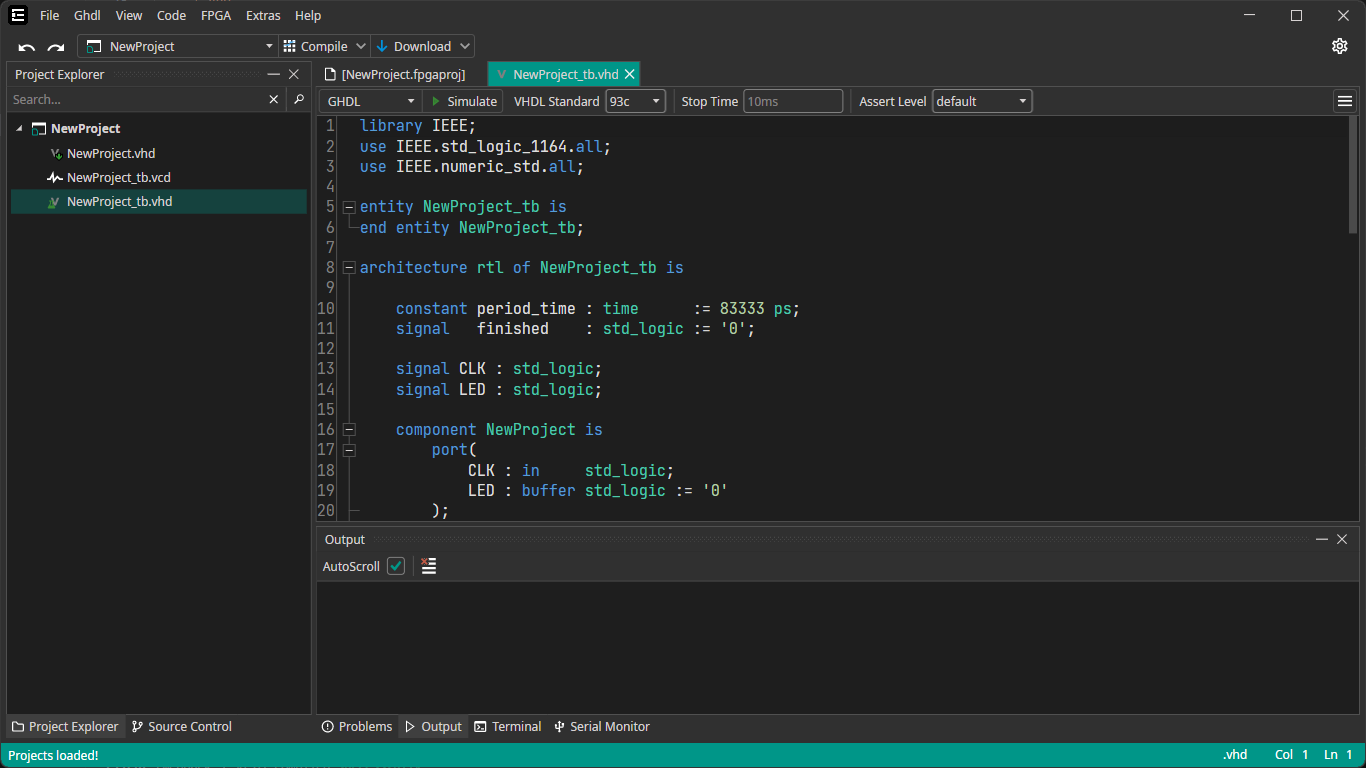Open the editor hamburger menu icon

click(1344, 100)
